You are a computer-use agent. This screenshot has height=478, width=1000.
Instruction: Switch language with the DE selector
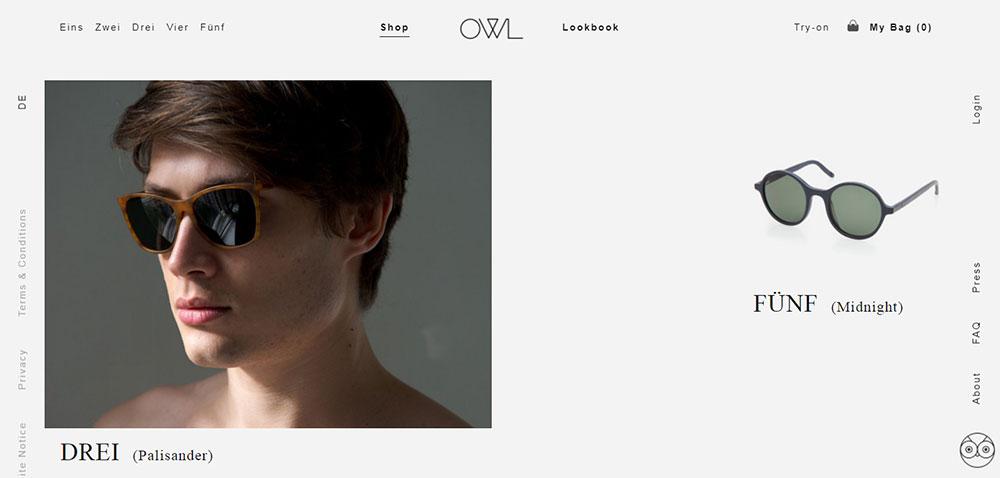(22, 102)
